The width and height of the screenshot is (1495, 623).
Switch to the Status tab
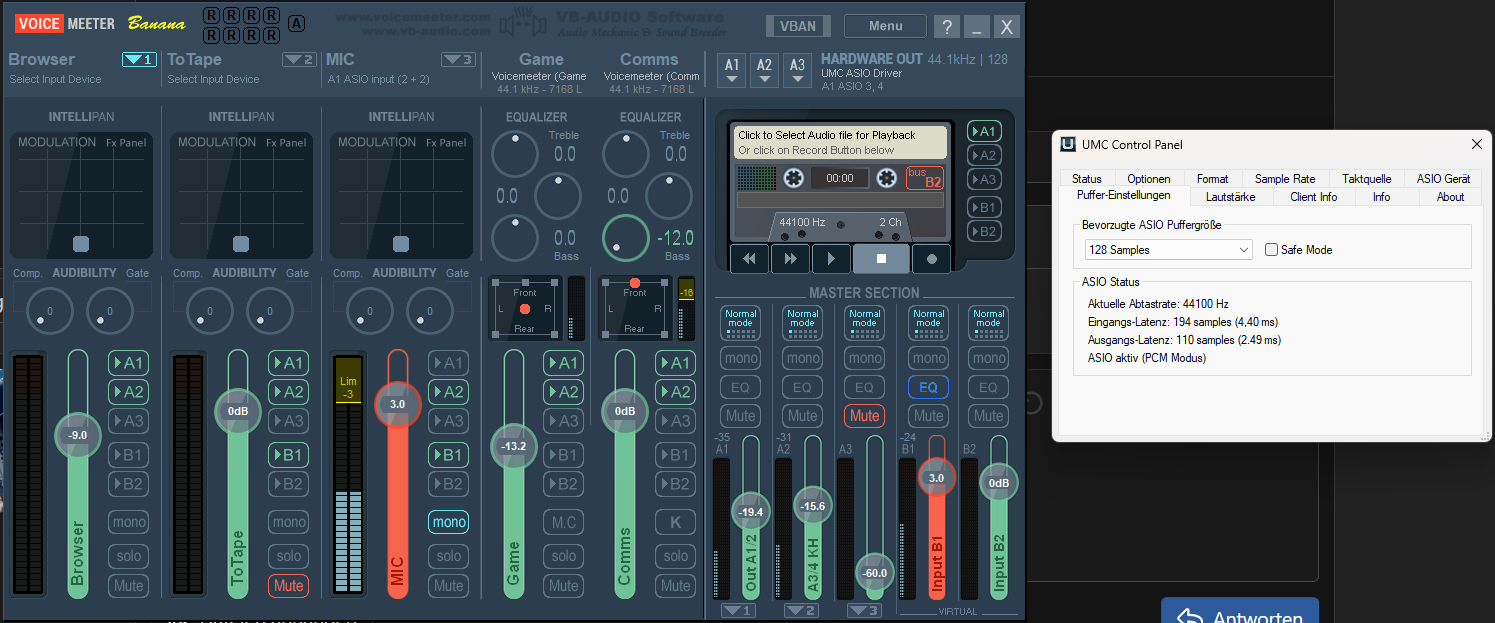pos(1086,179)
